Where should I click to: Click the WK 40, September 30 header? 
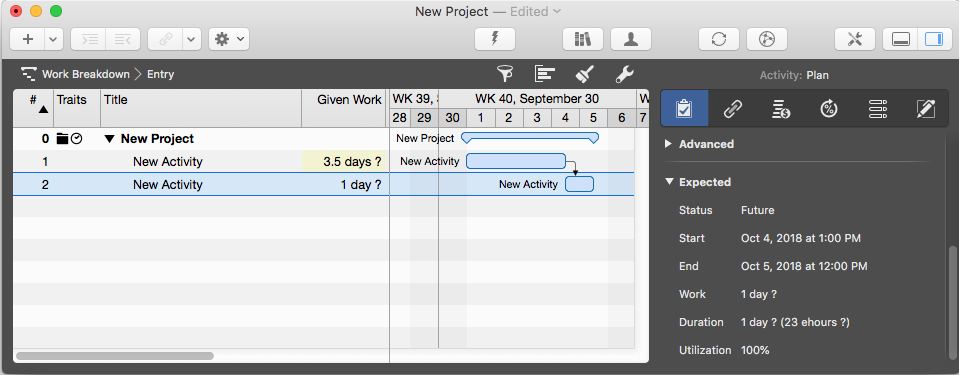tap(537, 99)
